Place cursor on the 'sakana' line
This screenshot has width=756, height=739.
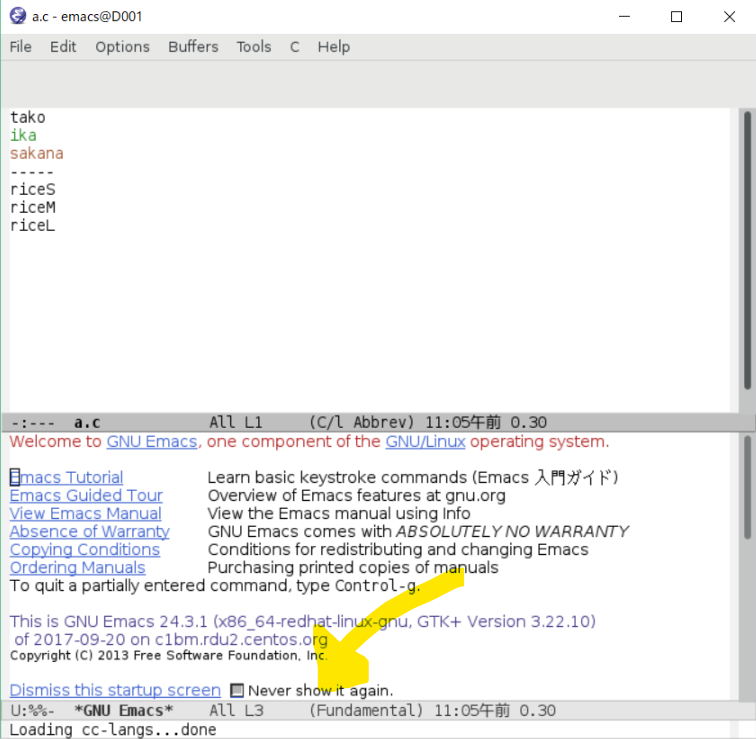pyautogui.click(x=37, y=153)
